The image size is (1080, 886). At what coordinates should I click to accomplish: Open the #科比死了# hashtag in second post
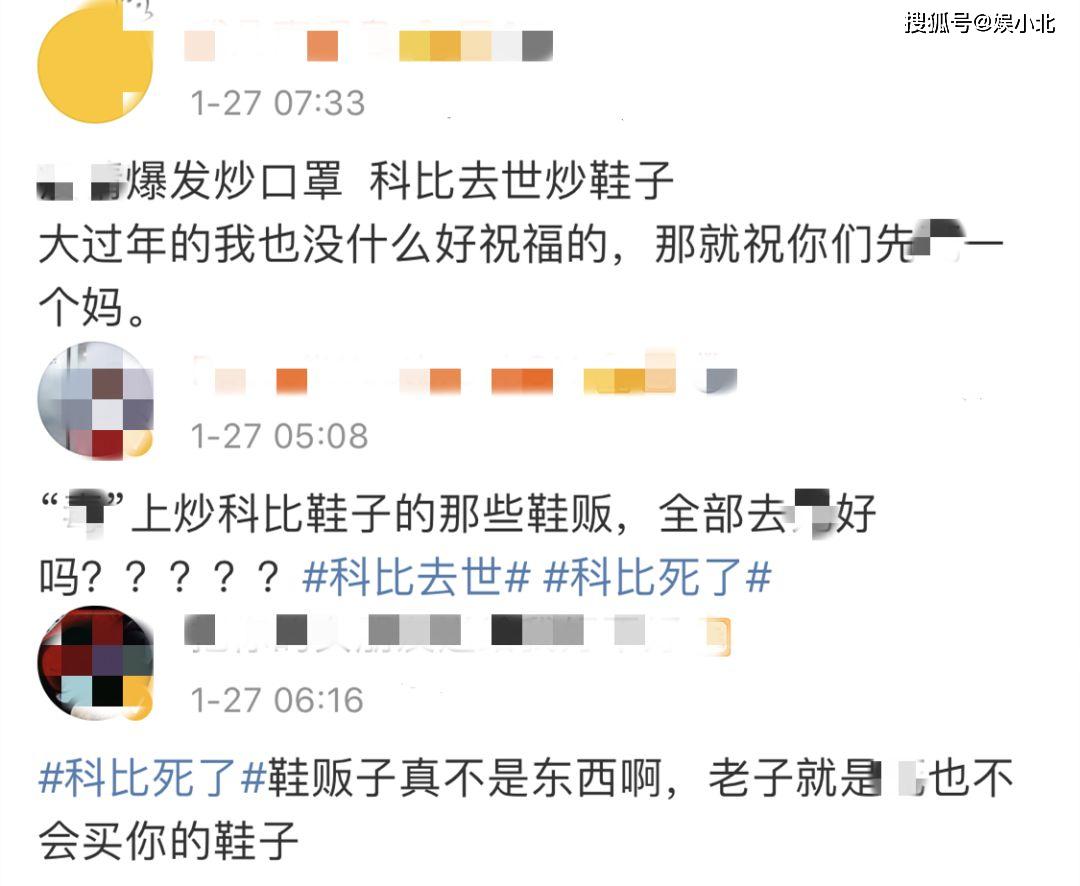(x=657, y=577)
